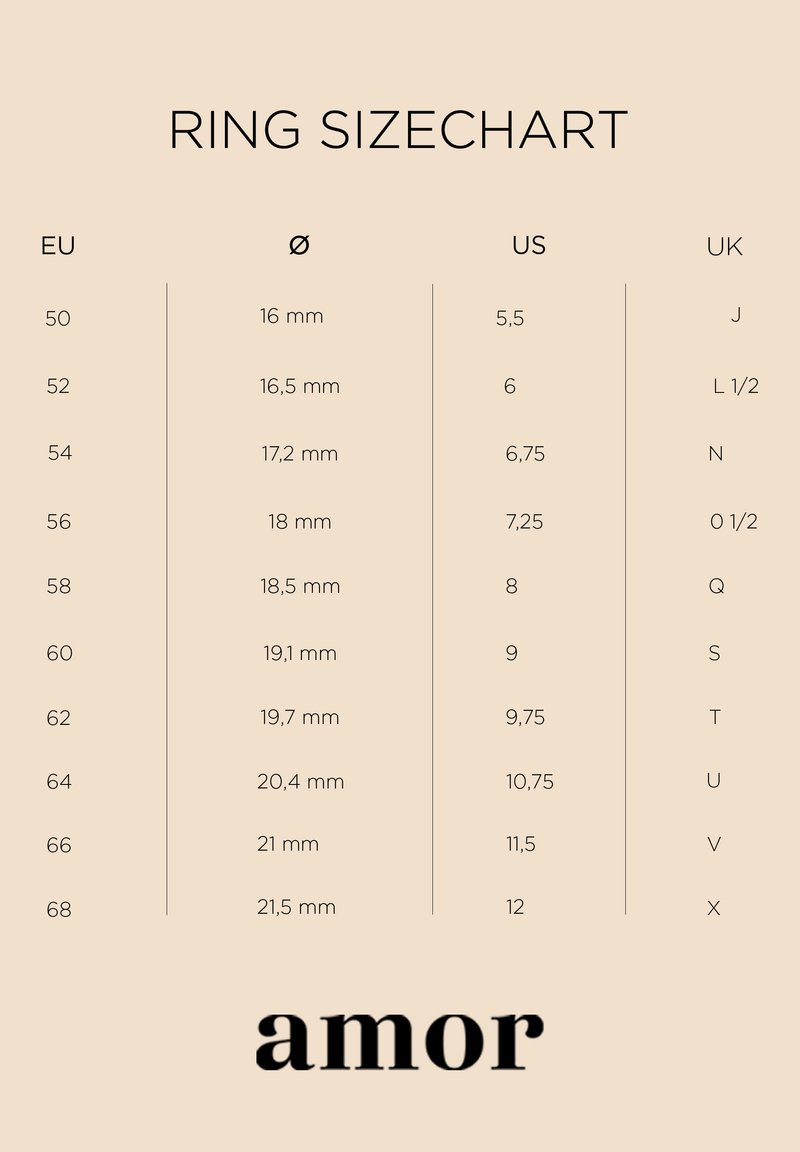Select the 20,4 mm diameter value
Image resolution: width=800 pixels, height=1152 pixels.
coord(300,782)
